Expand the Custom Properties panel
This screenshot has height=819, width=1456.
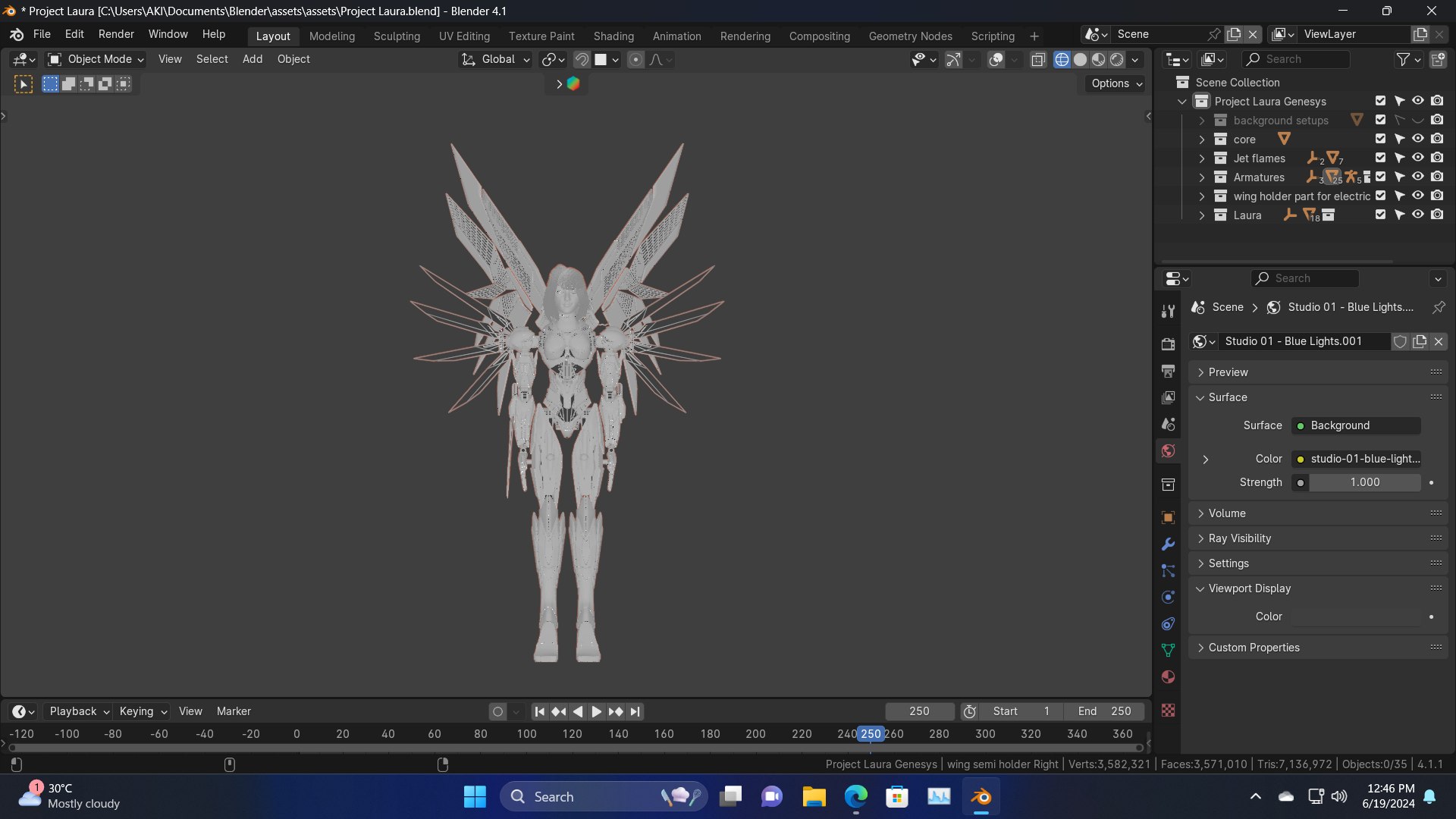click(1318, 648)
